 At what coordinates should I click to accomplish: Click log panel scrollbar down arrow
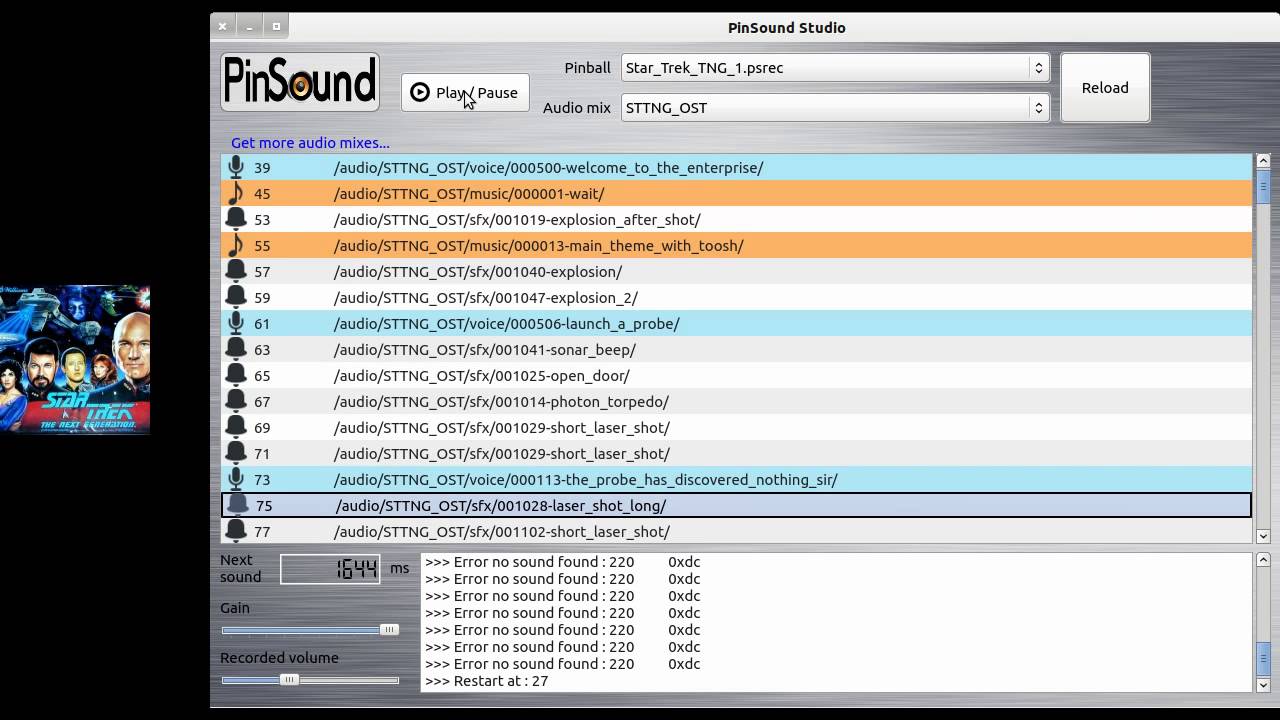pos(1263,685)
